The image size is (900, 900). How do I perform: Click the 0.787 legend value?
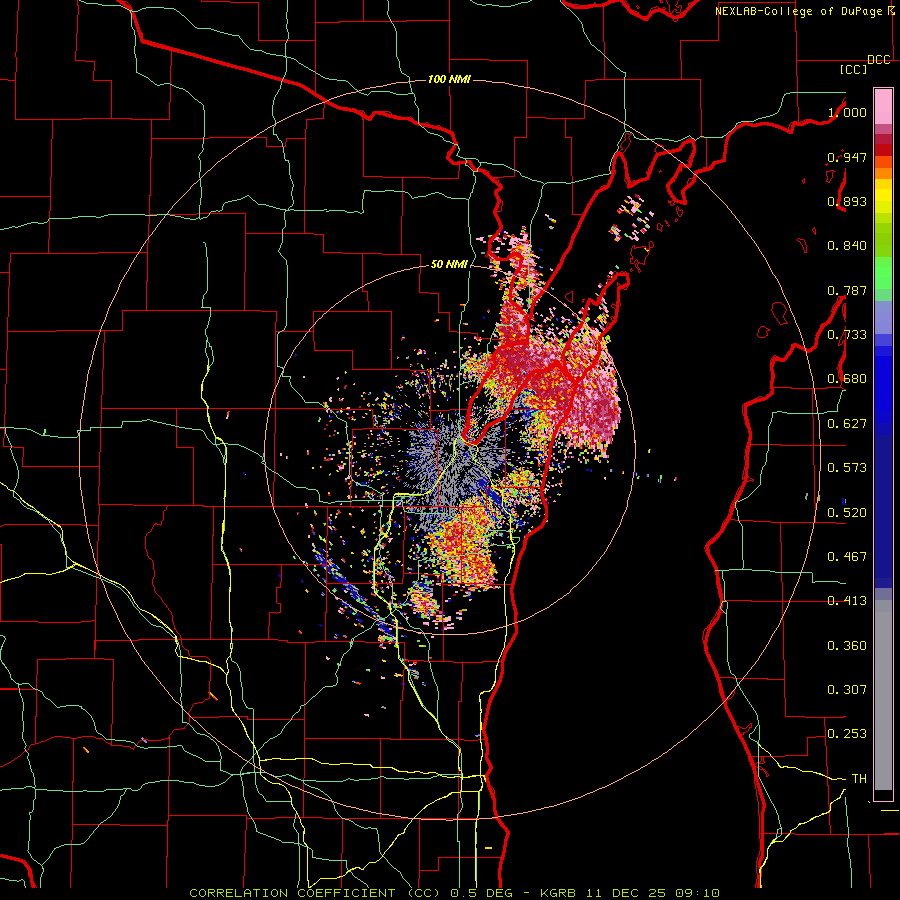[x=847, y=290]
